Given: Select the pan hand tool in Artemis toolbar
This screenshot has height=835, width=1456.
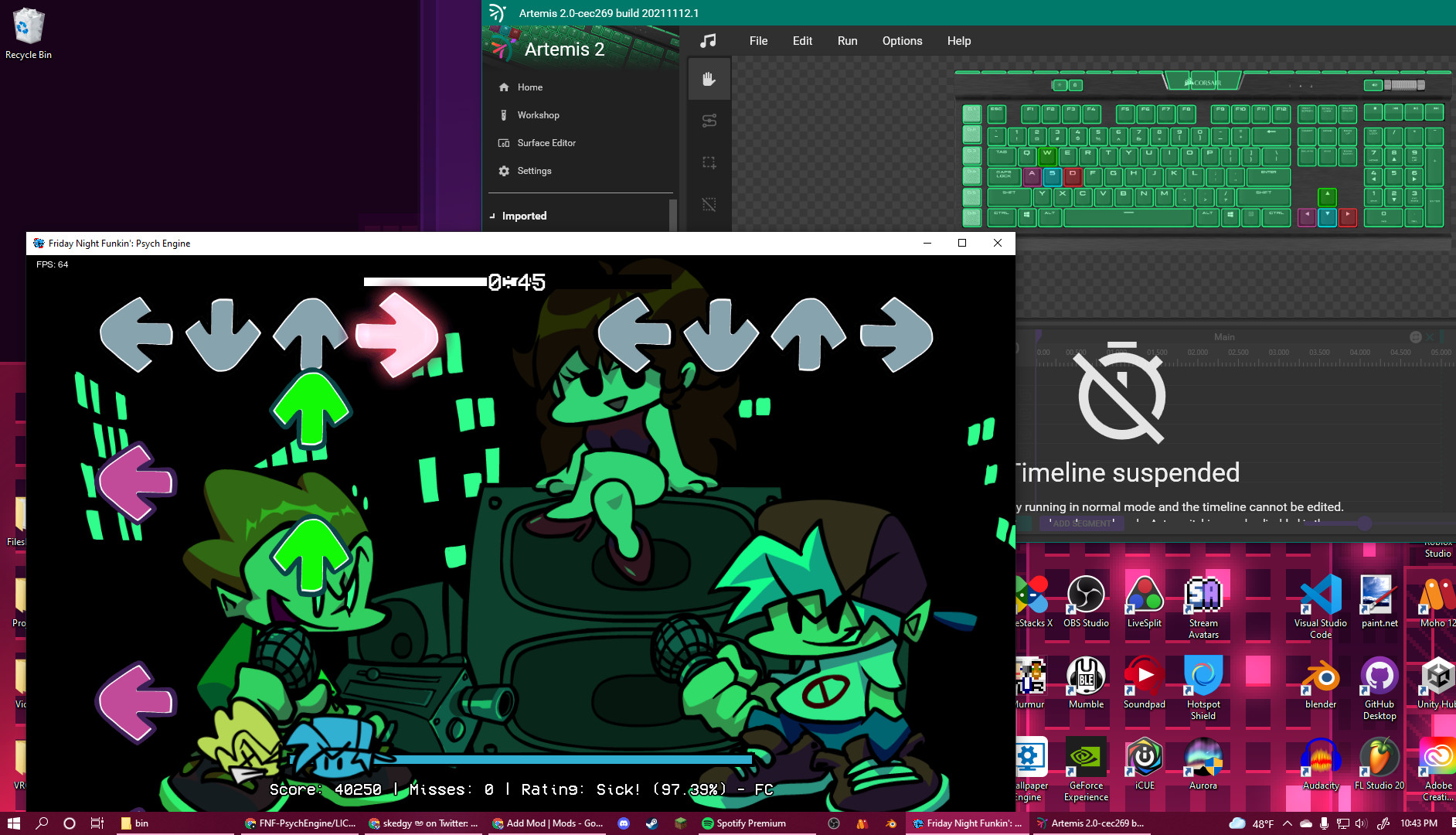Looking at the screenshot, I should (x=709, y=77).
